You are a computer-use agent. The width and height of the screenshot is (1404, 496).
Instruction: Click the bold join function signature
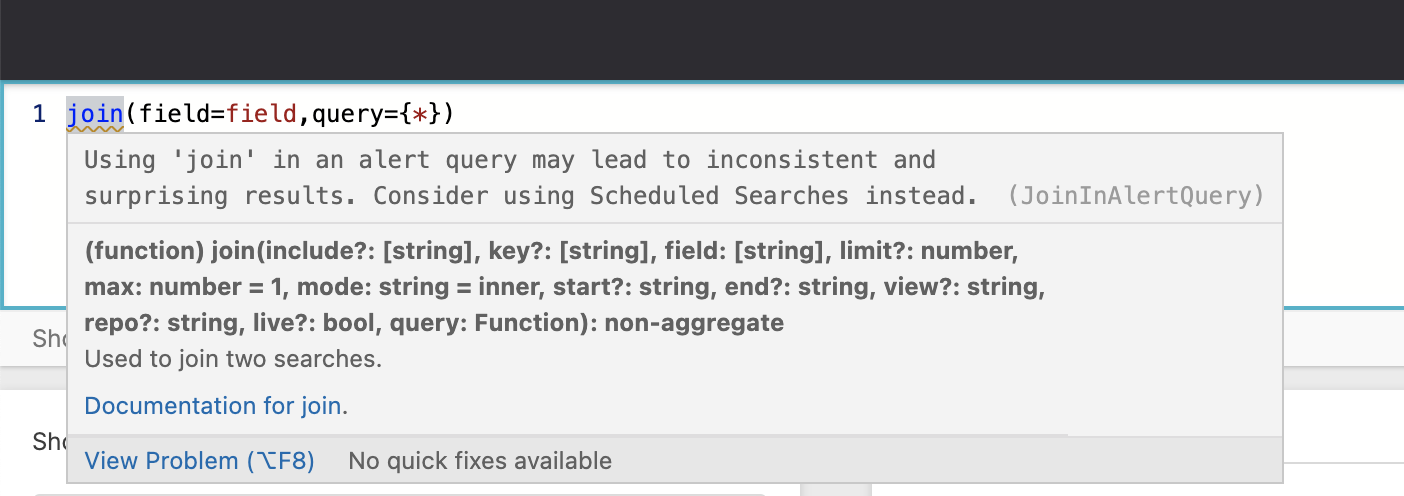[x=550, y=251]
